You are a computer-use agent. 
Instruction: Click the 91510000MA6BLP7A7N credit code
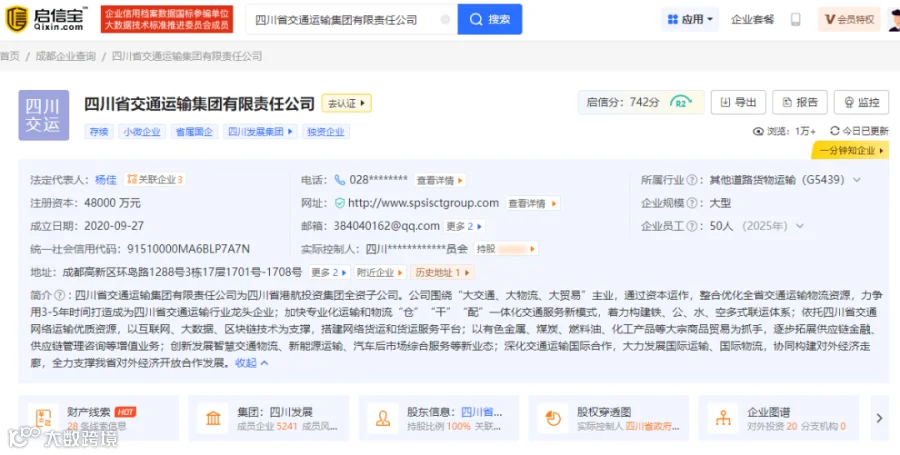coord(188,249)
